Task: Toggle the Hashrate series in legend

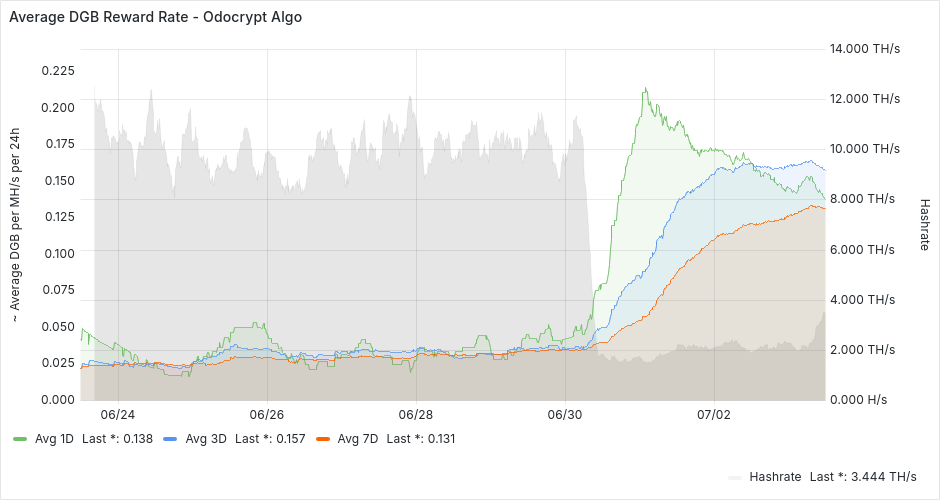Action: coord(775,477)
